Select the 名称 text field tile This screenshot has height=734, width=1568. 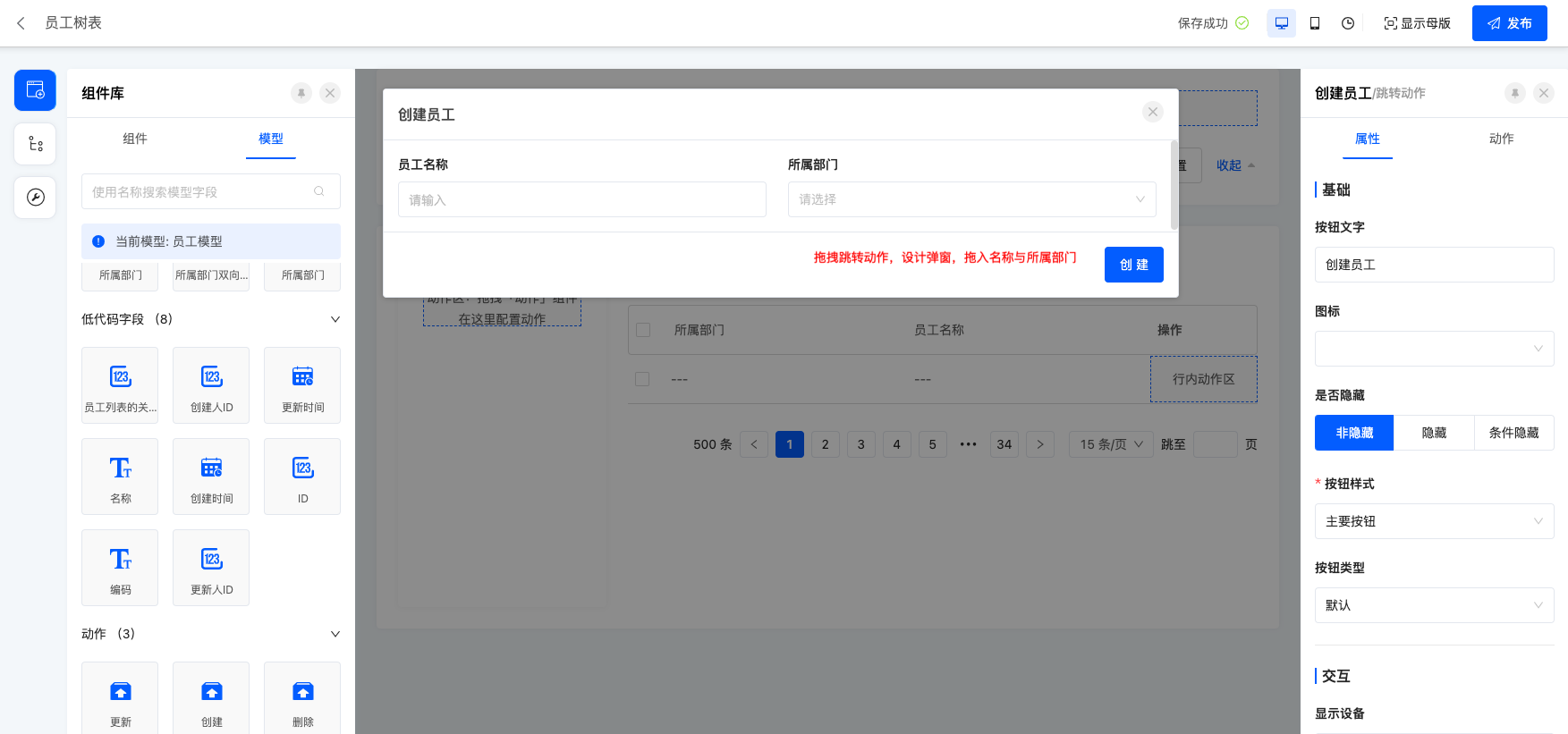(x=120, y=477)
